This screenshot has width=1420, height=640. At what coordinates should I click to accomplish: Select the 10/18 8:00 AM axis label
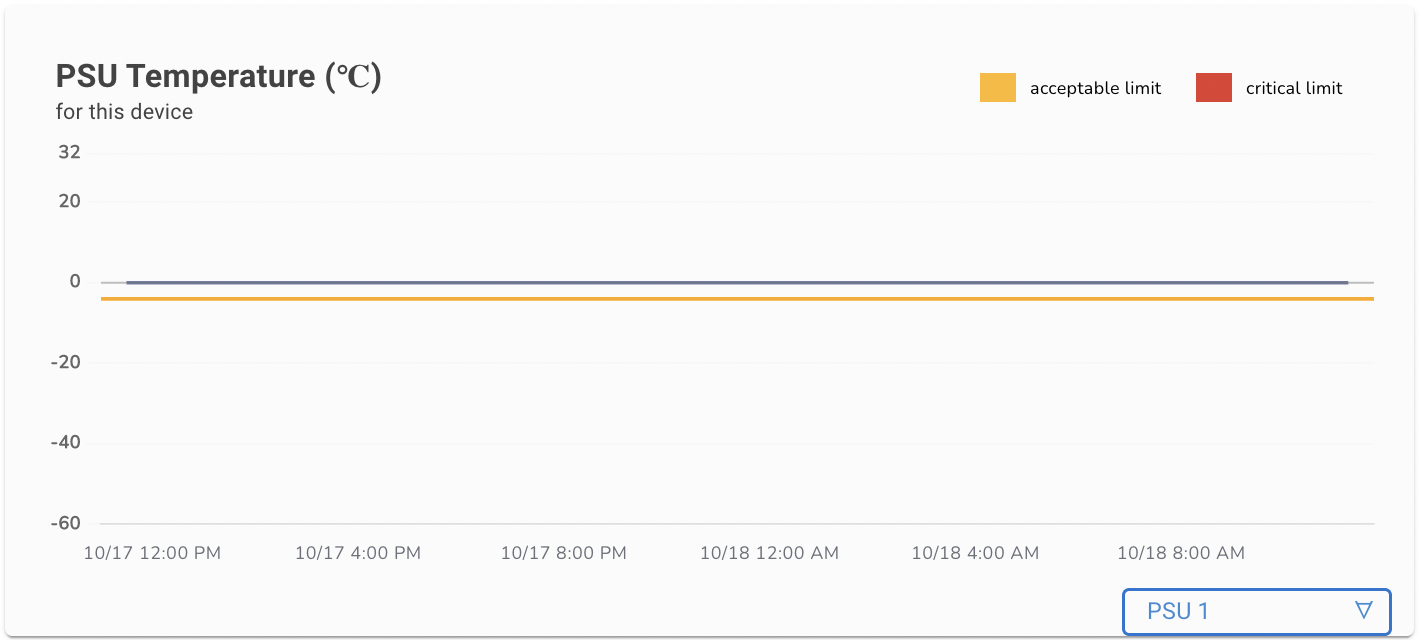point(1180,553)
